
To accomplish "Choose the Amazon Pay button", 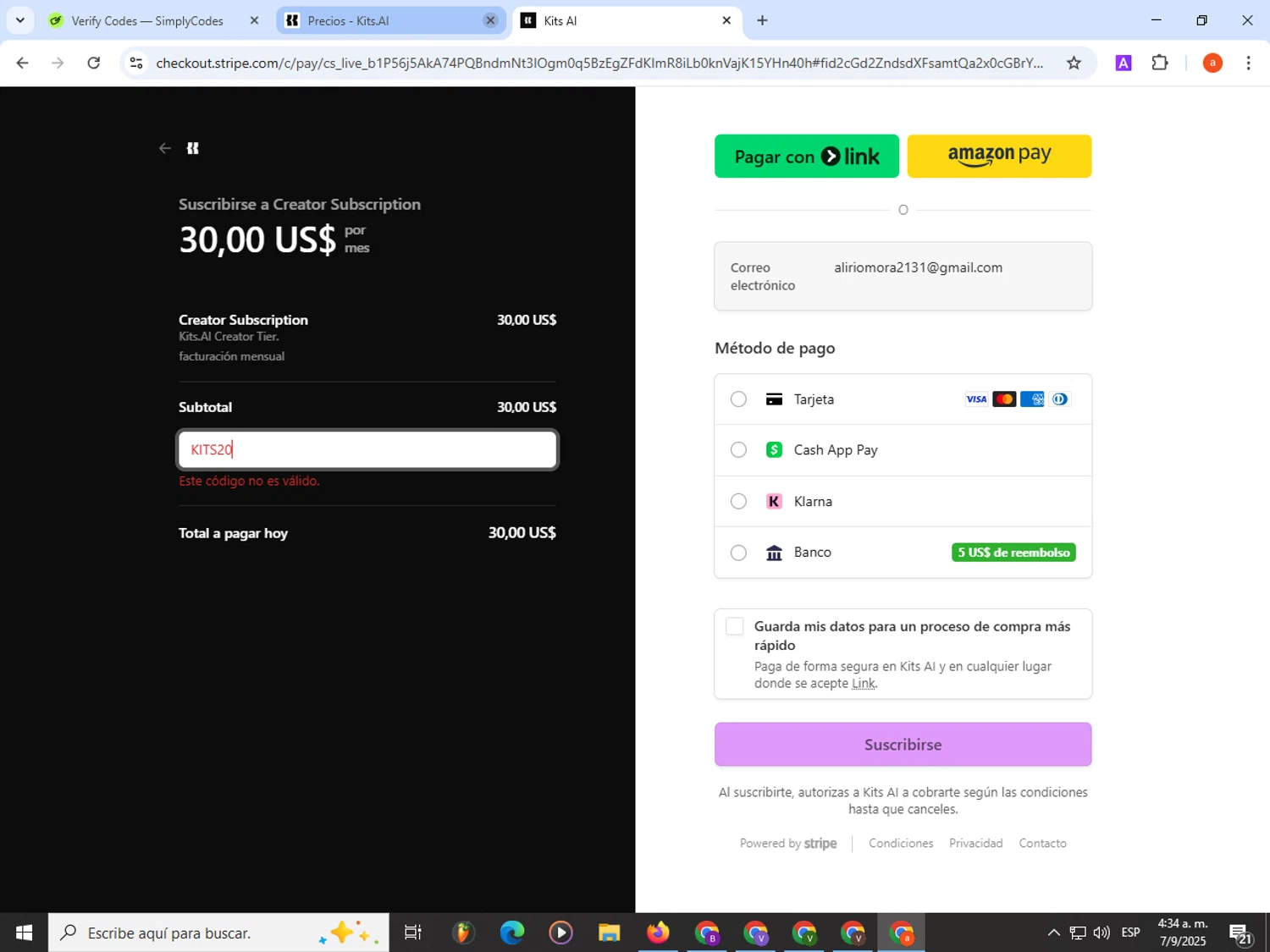I will click(x=999, y=157).
